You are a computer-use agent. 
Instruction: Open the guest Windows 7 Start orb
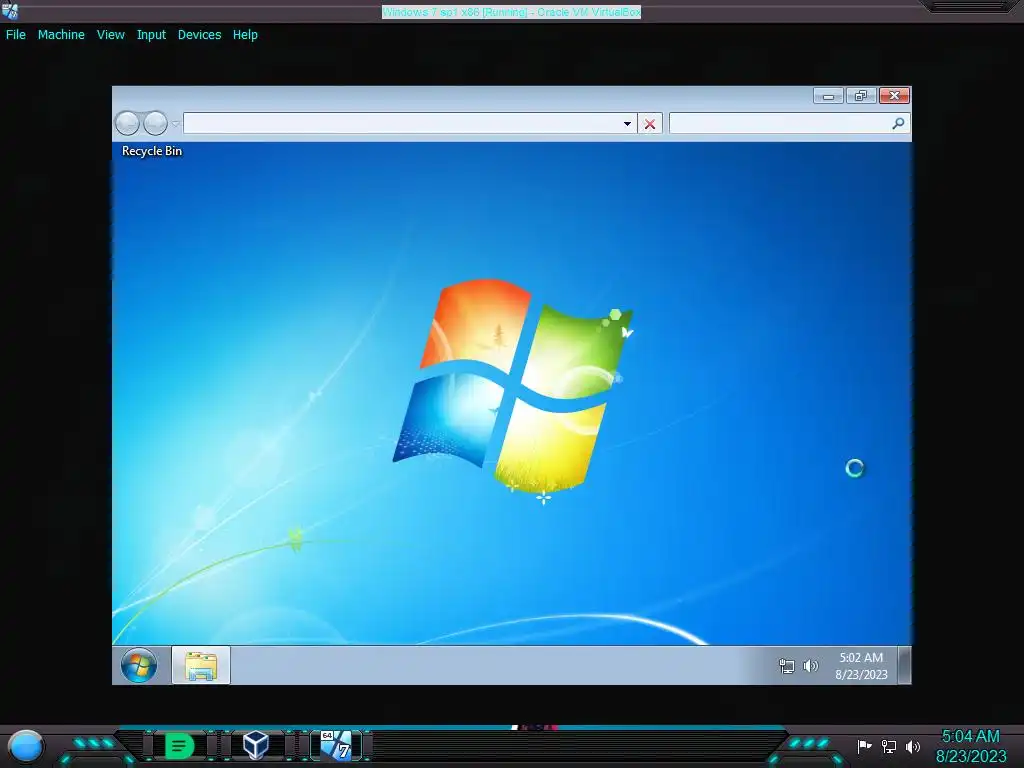[138, 665]
